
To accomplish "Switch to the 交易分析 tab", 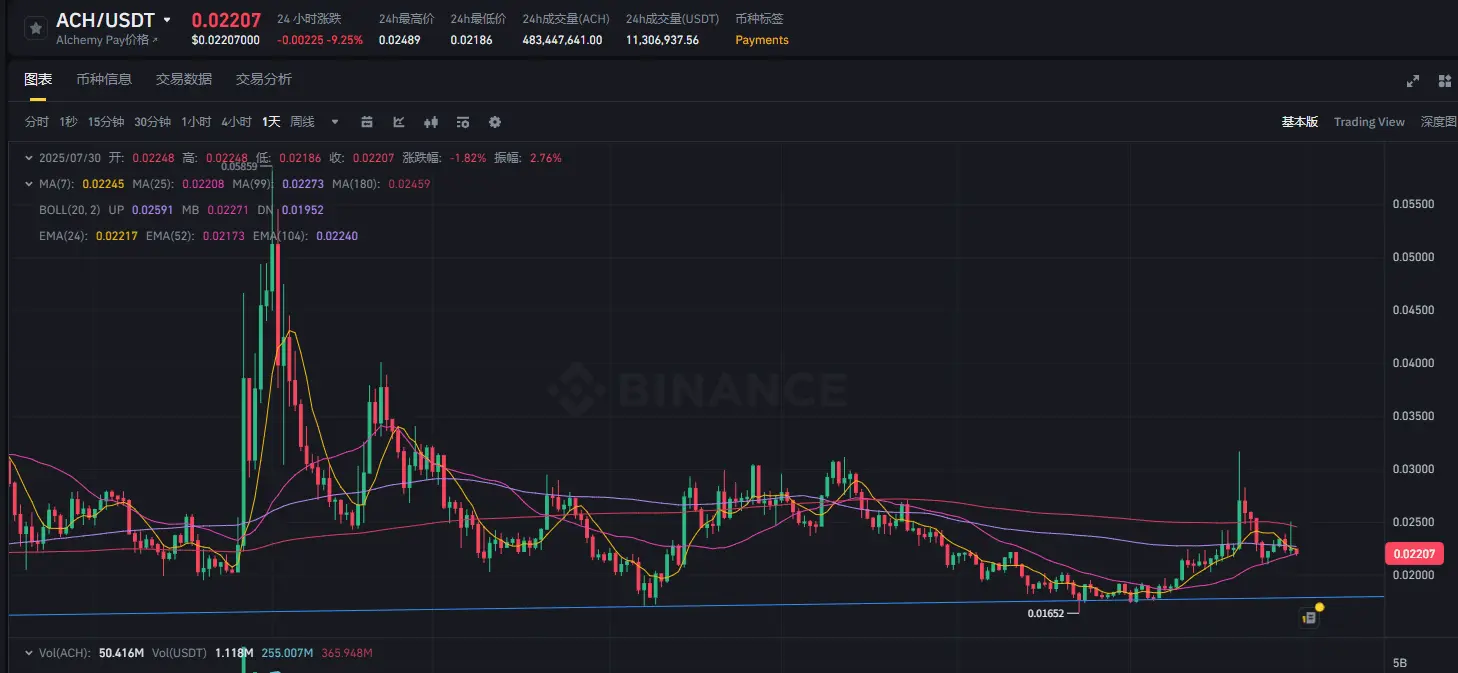I will 264,79.
